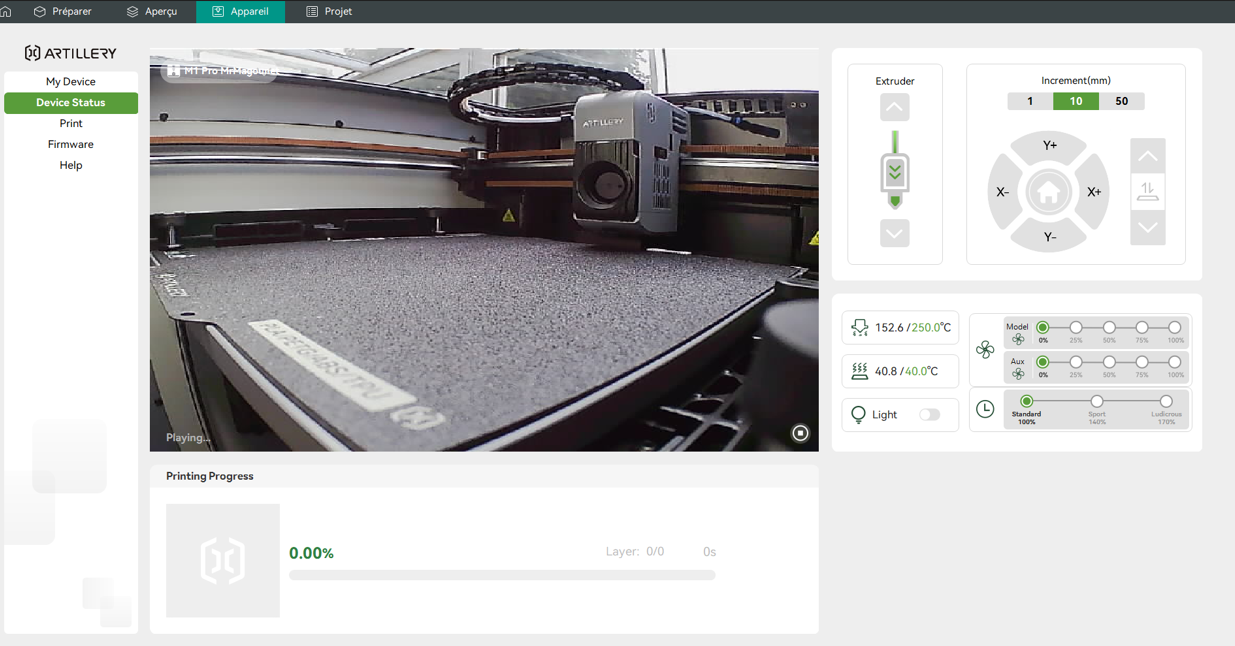
Task: Click the light bulb icon
Action: point(858,415)
